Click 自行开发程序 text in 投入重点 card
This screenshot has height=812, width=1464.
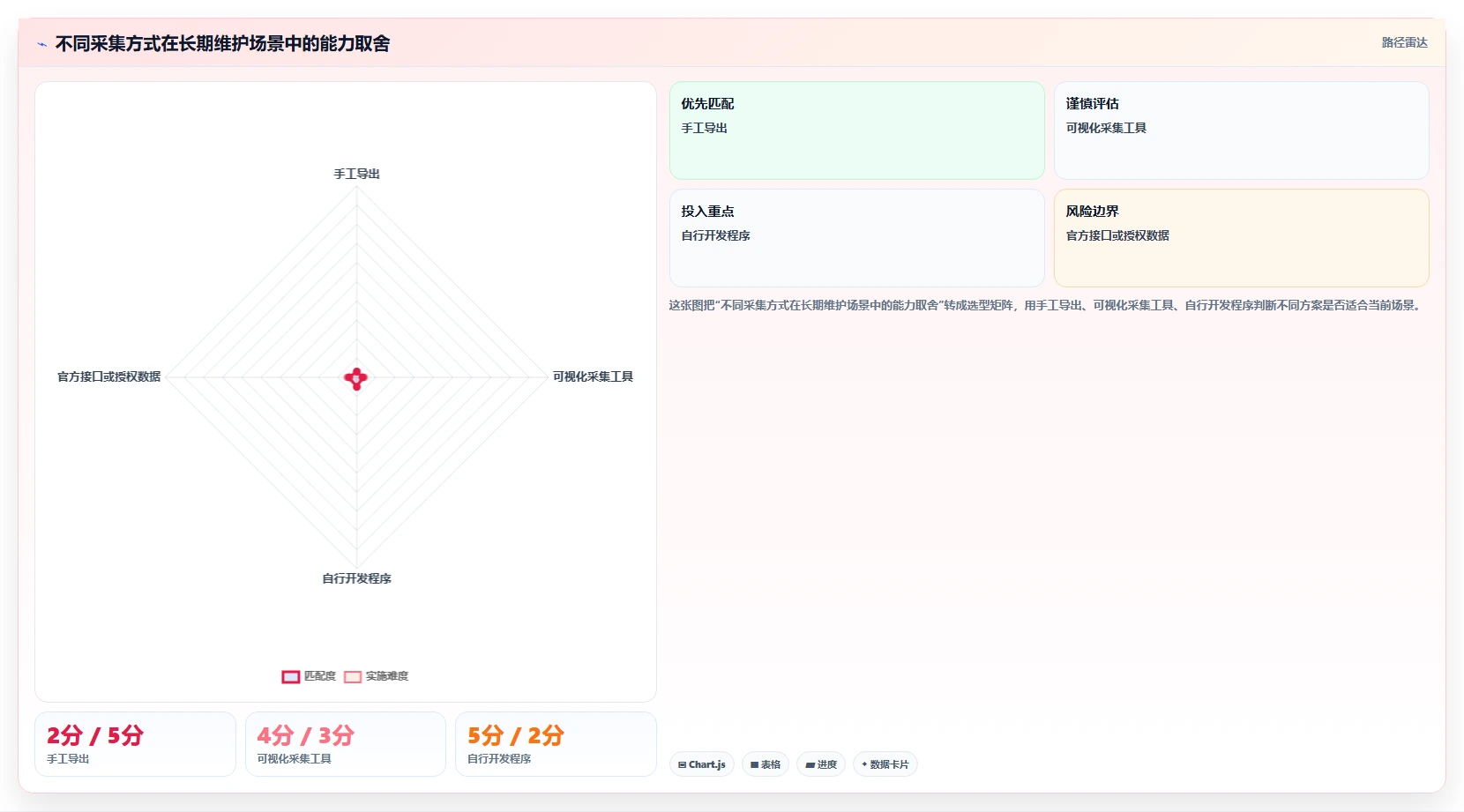[x=715, y=235]
